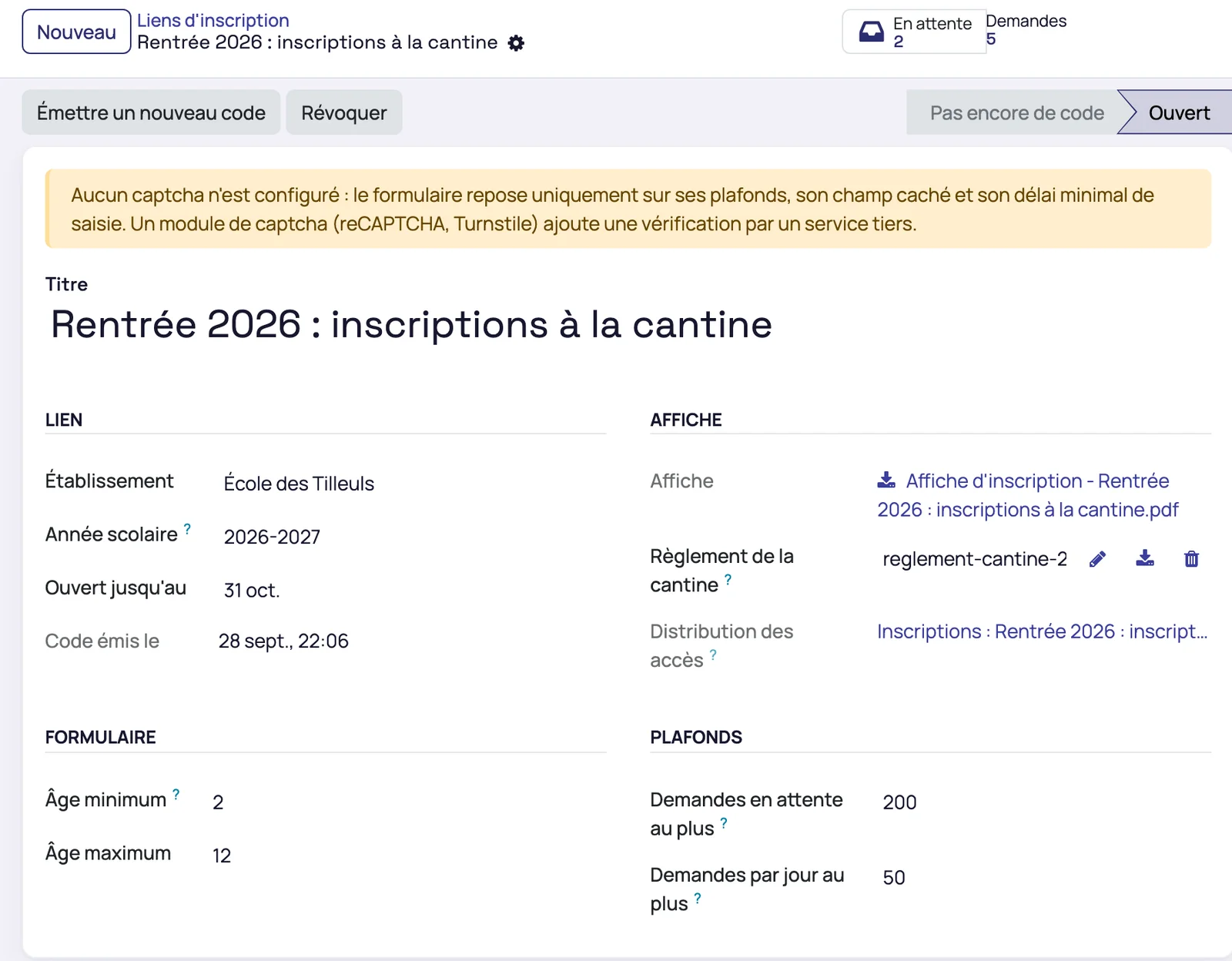Click the captcha warning banner text
The height and width of the screenshot is (961, 1232).
(x=612, y=209)
